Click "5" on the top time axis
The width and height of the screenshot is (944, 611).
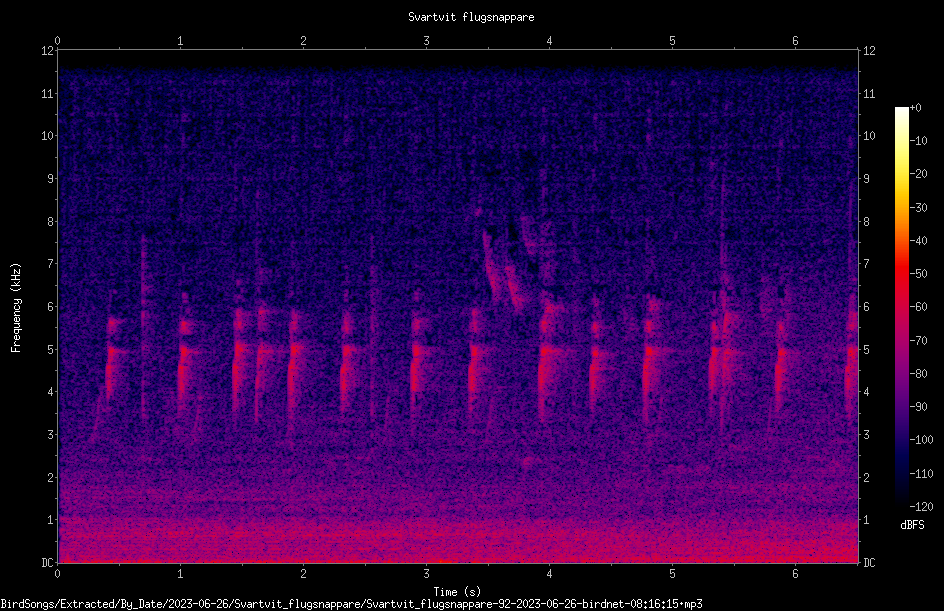[x=672, y=41]
